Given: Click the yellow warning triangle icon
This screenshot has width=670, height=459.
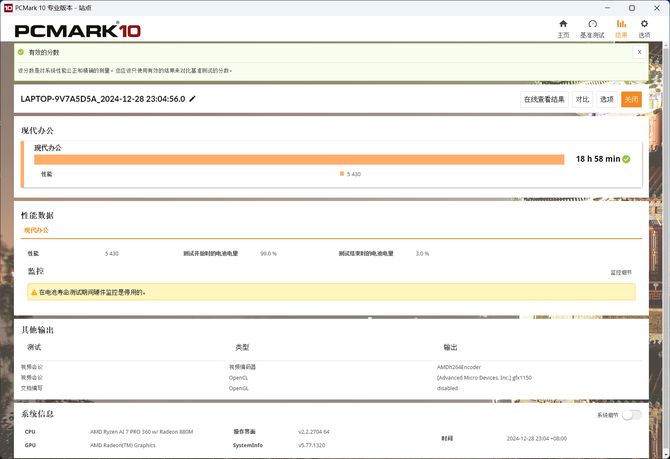Looking at the screenshot, I should tap(34, 292).
